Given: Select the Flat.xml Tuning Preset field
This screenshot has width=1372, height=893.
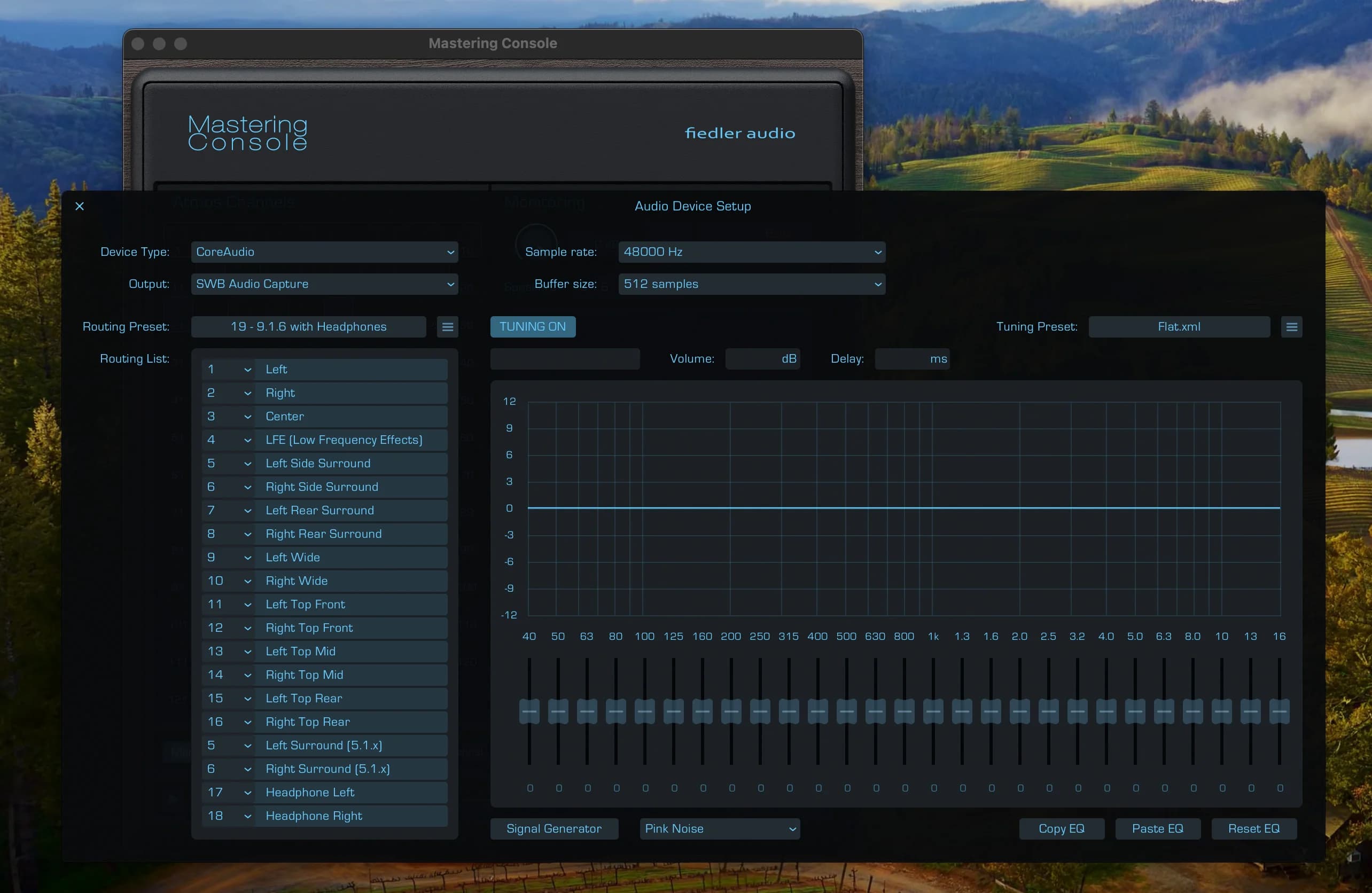Looking at the screenshot, I should [x=1179, y=327].
